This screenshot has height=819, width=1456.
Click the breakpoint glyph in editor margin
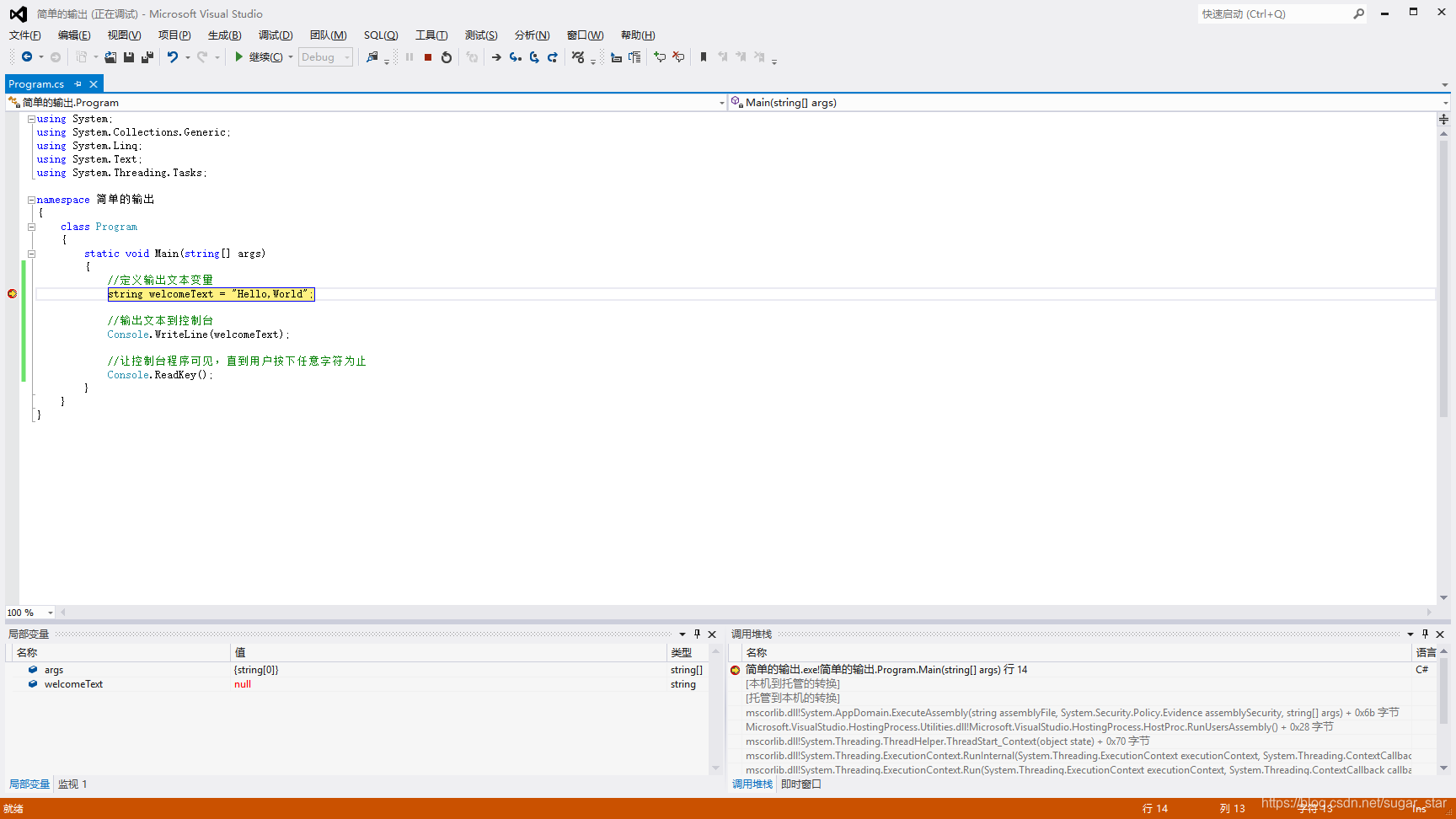click(12, 294)
